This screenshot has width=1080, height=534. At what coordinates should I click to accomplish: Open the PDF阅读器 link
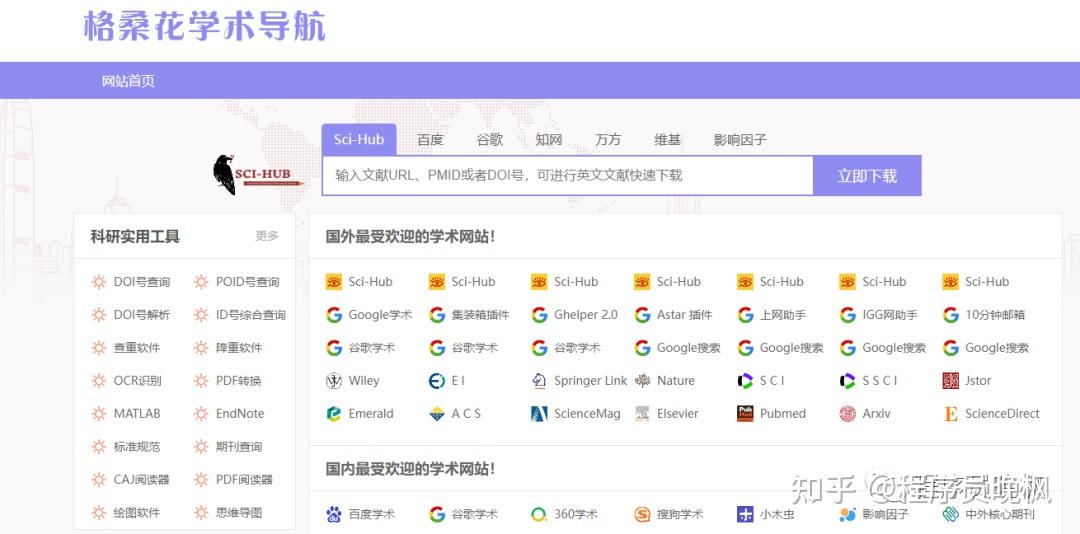click(245, 480)
